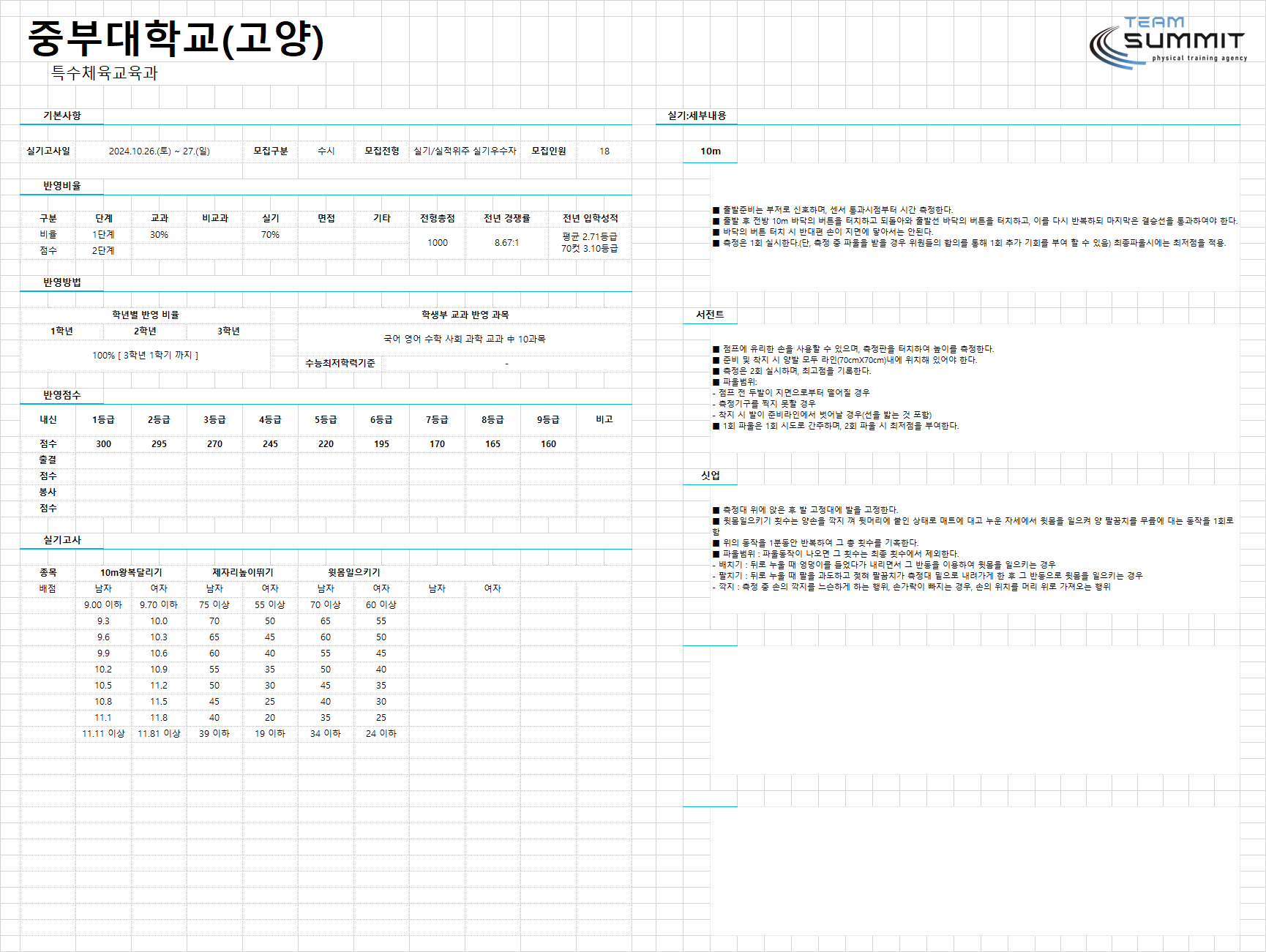Select the 1등급 score 300 cell
This screenshot has width=1266, height=952.
104,443
